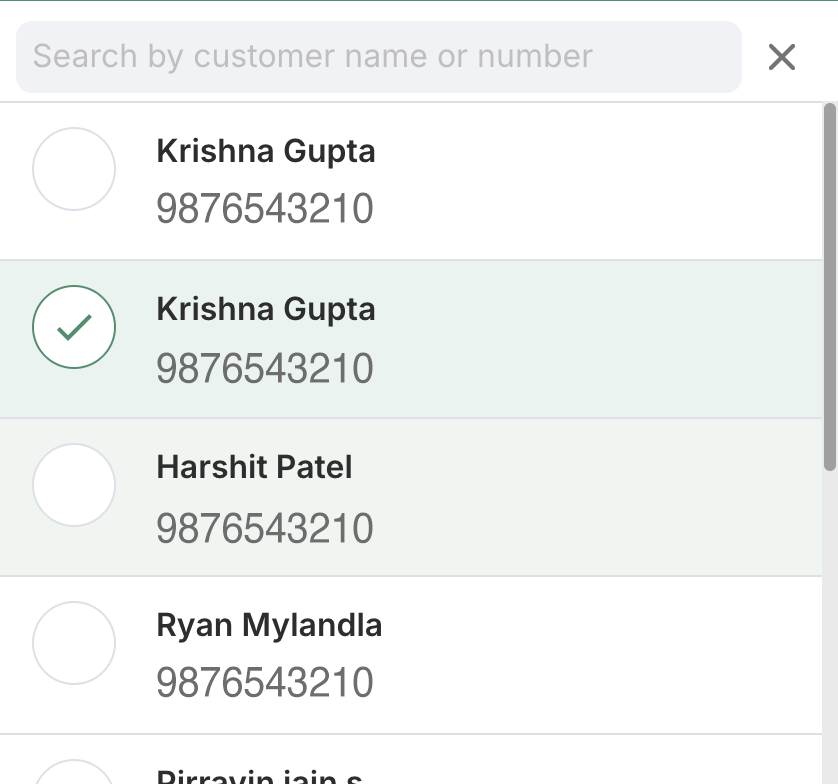Open the Pirravin jain s entry name
Viewport: 838px width, 784px height.
pyautogui.click(x=259, y=777)
